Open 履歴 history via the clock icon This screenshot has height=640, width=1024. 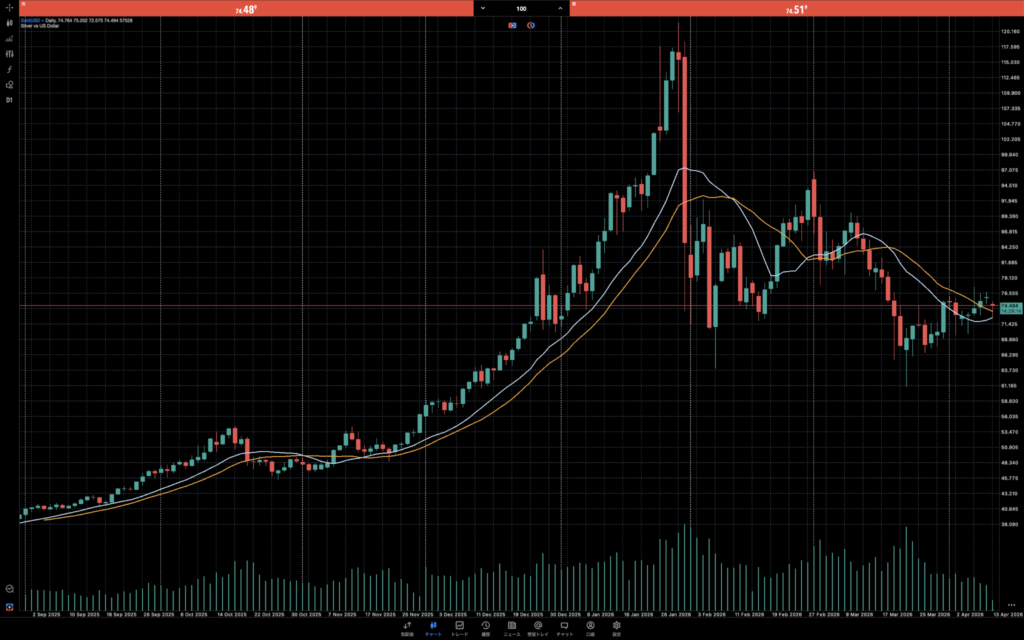pos(486,628)
